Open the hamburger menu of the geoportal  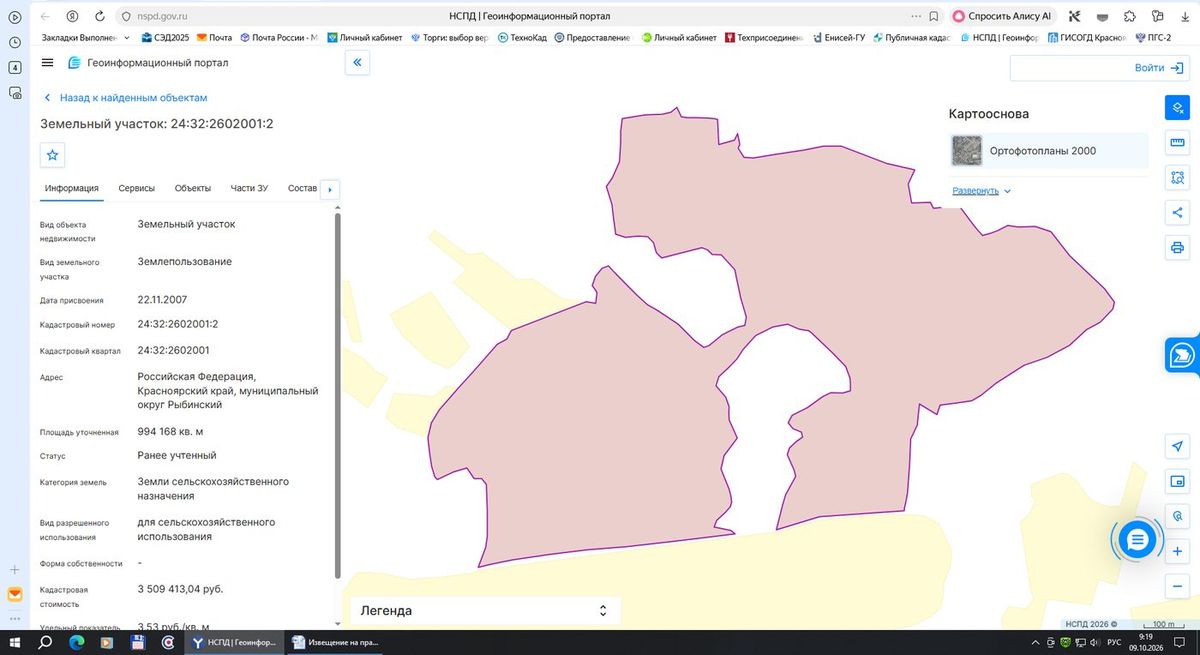click(x=48, y=63)
